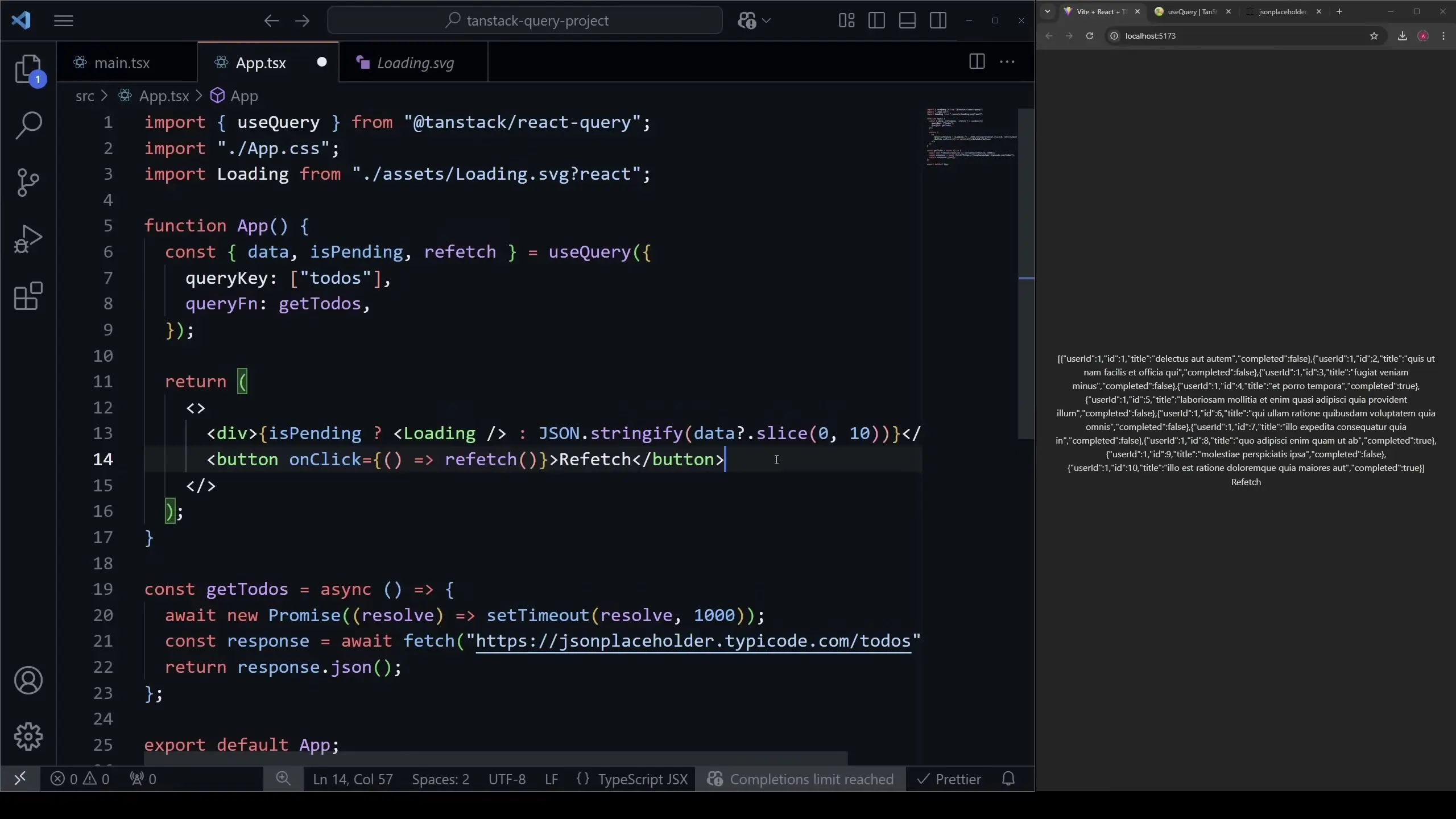
Task: Click the ports forwarded status item
Action: 143,779
